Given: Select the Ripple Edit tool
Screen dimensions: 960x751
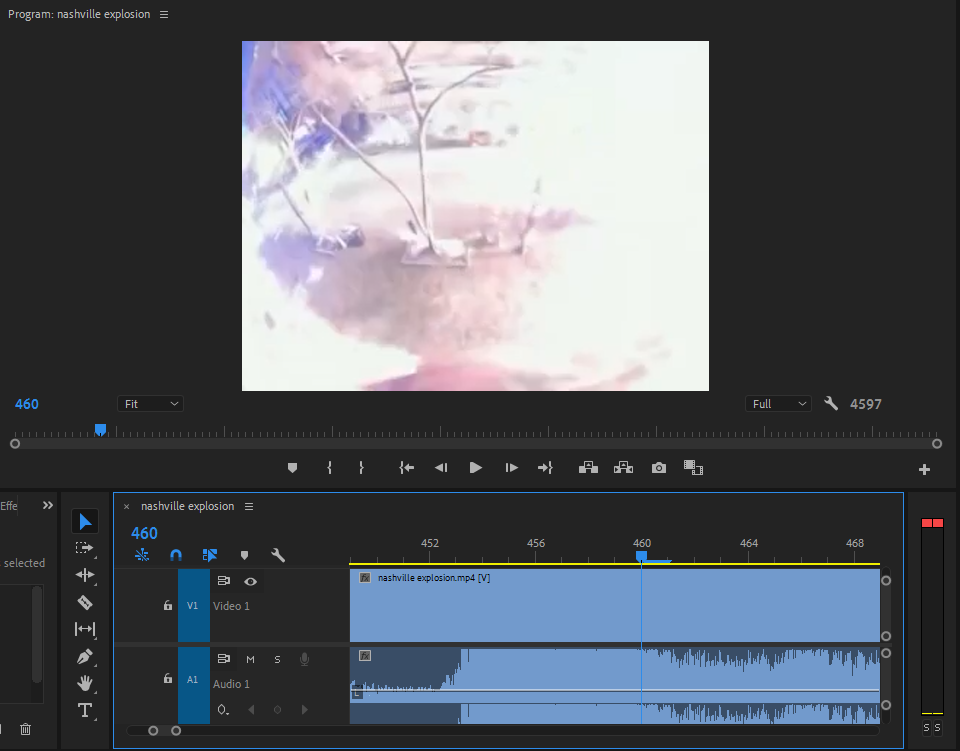Looking at the screenshot, I should [x=84, y=575].
